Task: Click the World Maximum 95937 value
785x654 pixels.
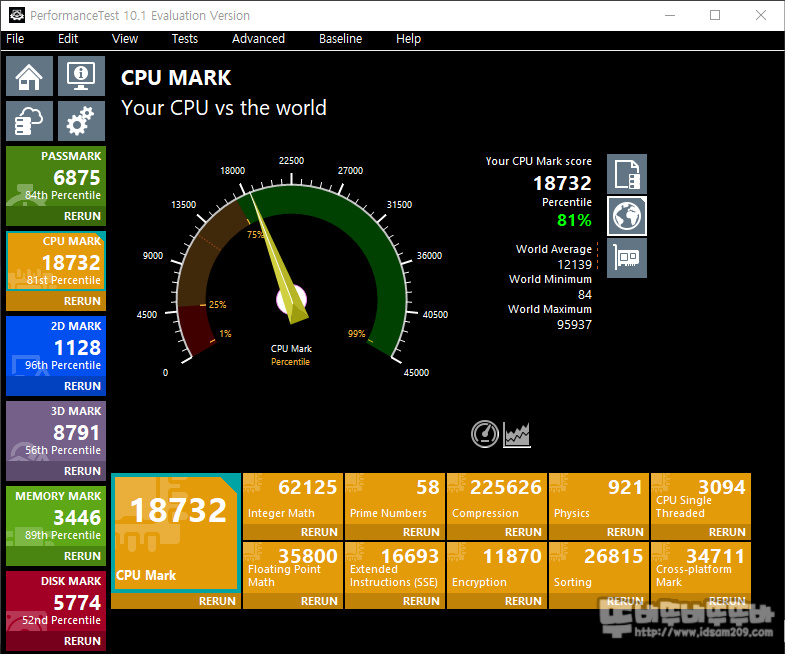Action: 574,324
